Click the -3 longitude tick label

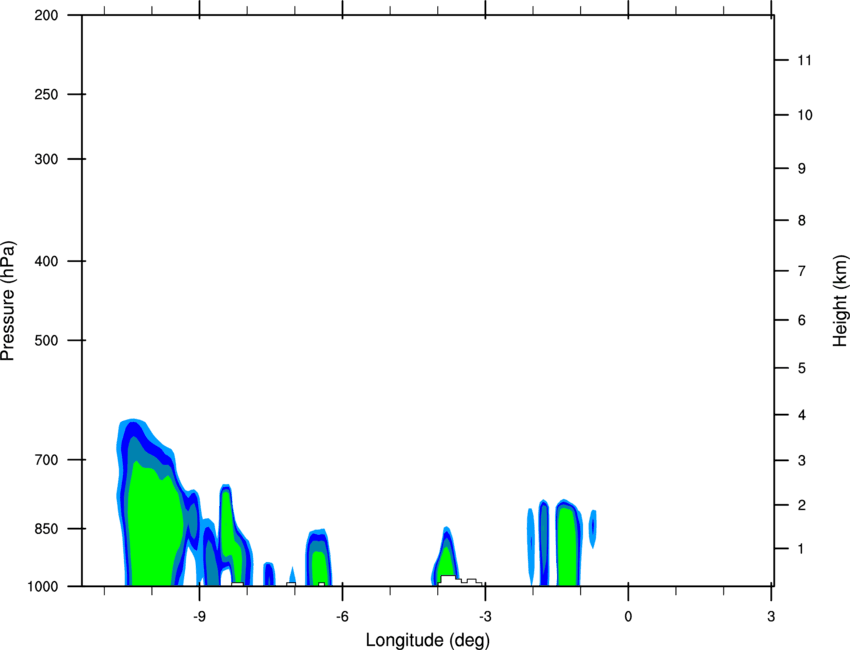485,617
